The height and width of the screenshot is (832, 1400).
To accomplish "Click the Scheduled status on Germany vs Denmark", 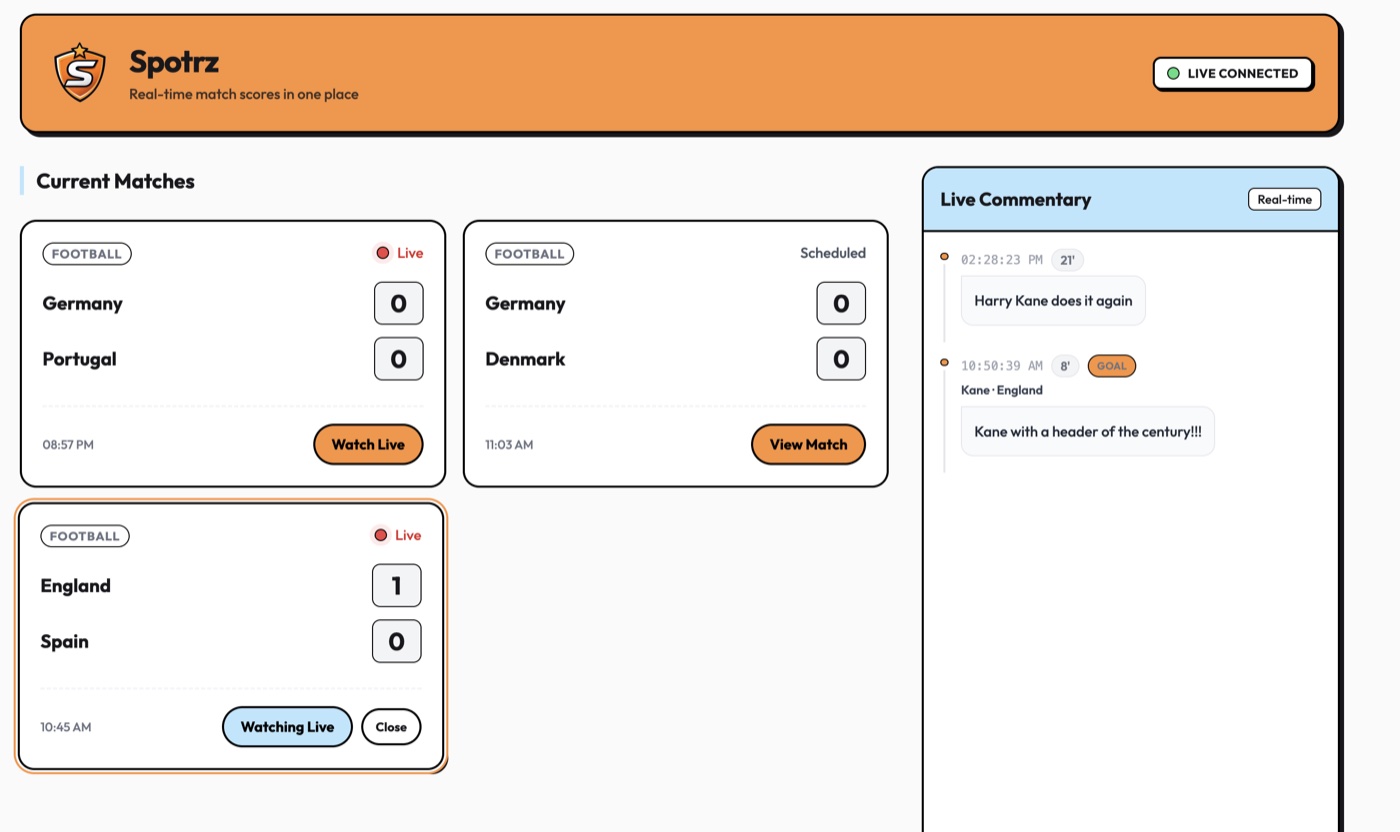I will [833, 253].
